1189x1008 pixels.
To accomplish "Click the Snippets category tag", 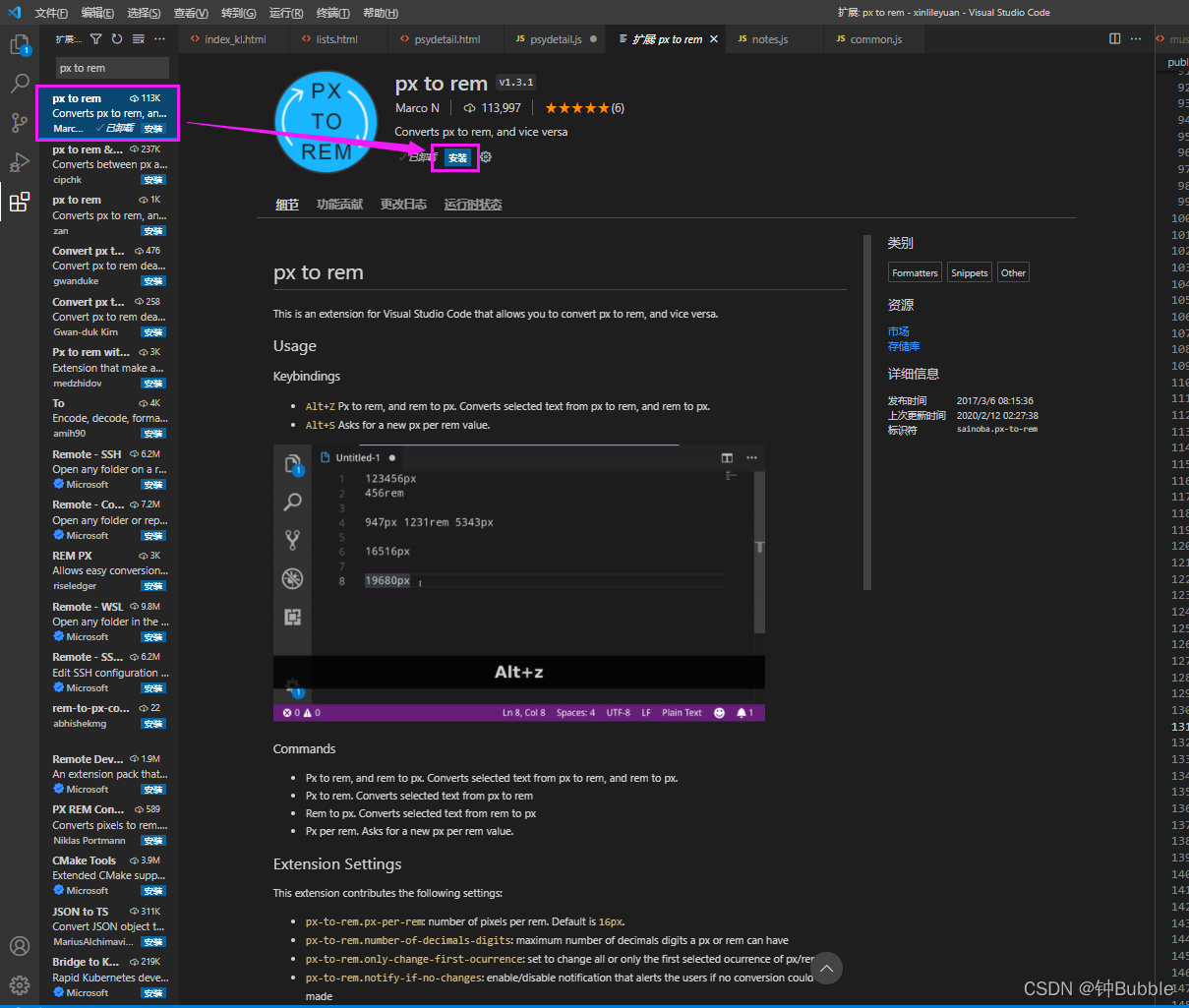I will [x=969, y=273].
